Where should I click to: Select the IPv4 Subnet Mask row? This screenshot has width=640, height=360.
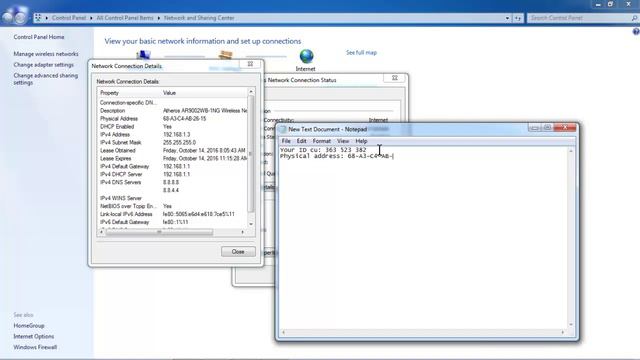[173, 142]
